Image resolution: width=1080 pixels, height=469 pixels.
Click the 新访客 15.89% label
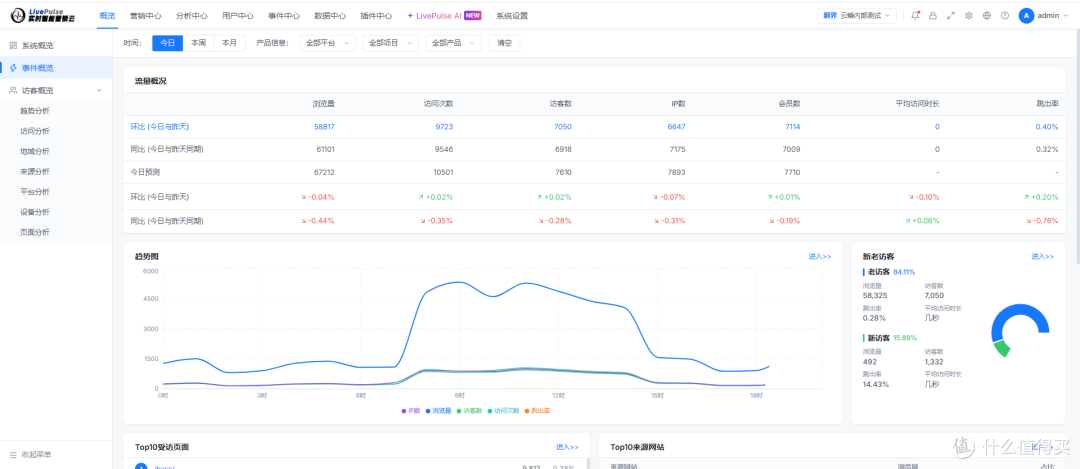coord(892,338)
